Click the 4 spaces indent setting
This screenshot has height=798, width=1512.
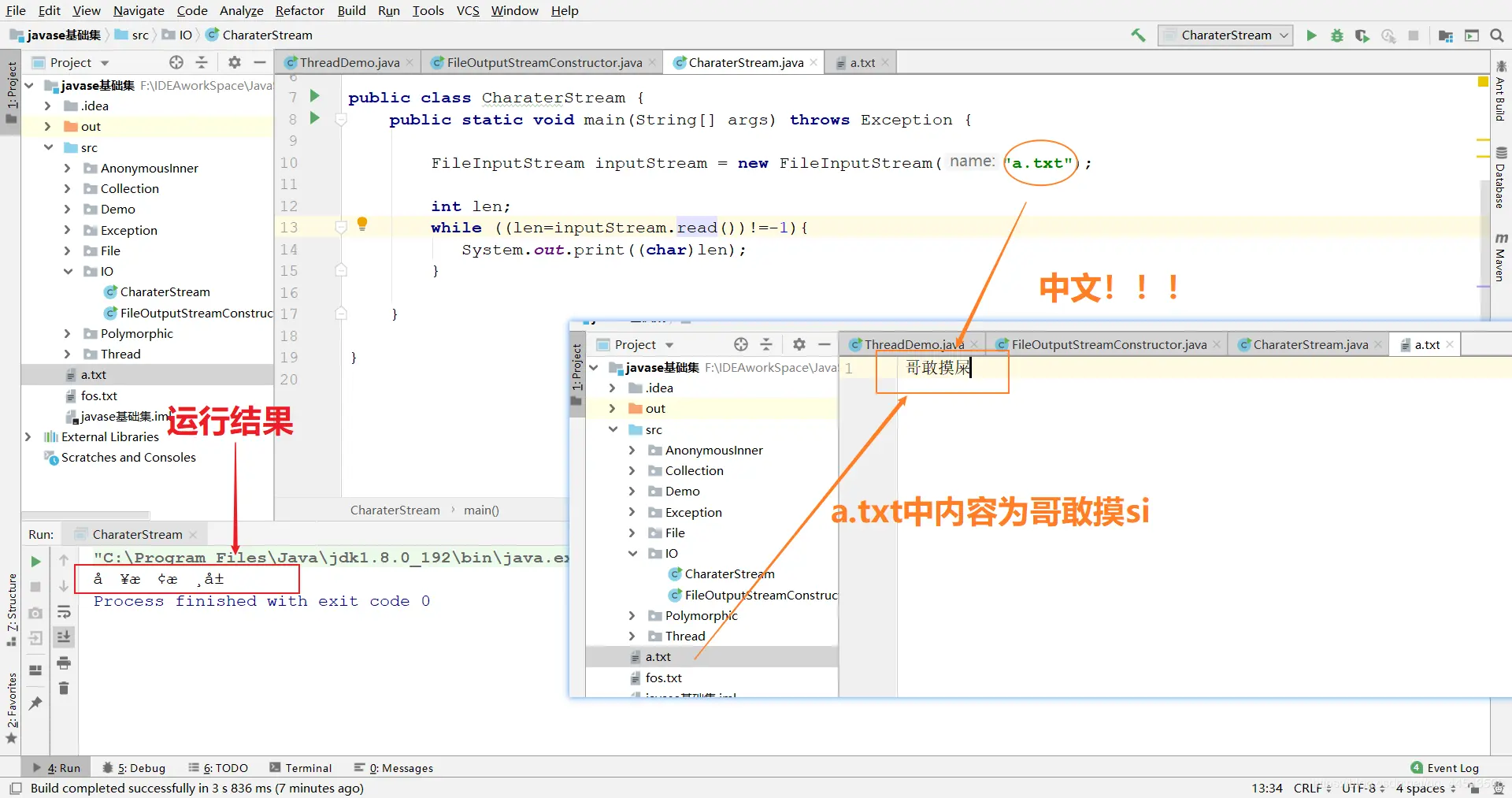pyautogui.click(x=1426, y=788)
